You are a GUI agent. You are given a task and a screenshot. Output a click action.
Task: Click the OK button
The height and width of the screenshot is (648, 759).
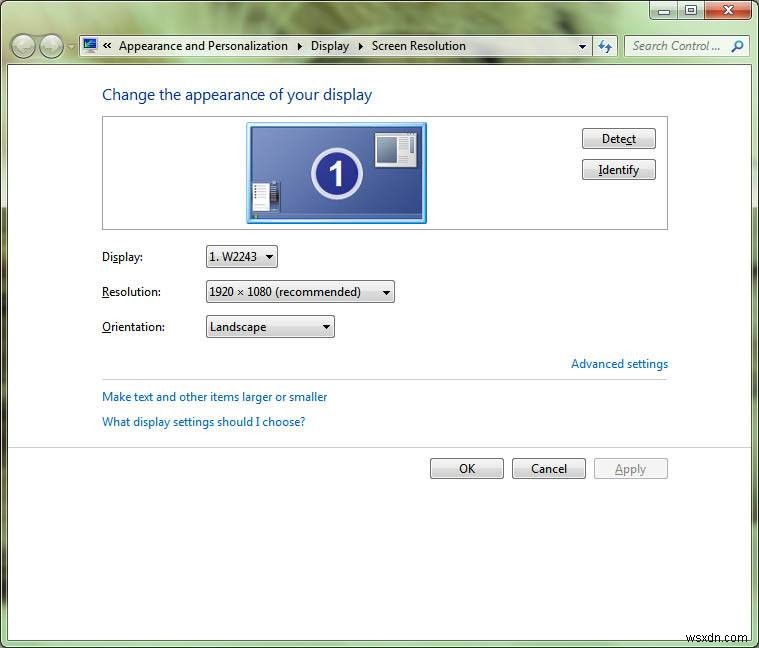click(x=467, y=468)
